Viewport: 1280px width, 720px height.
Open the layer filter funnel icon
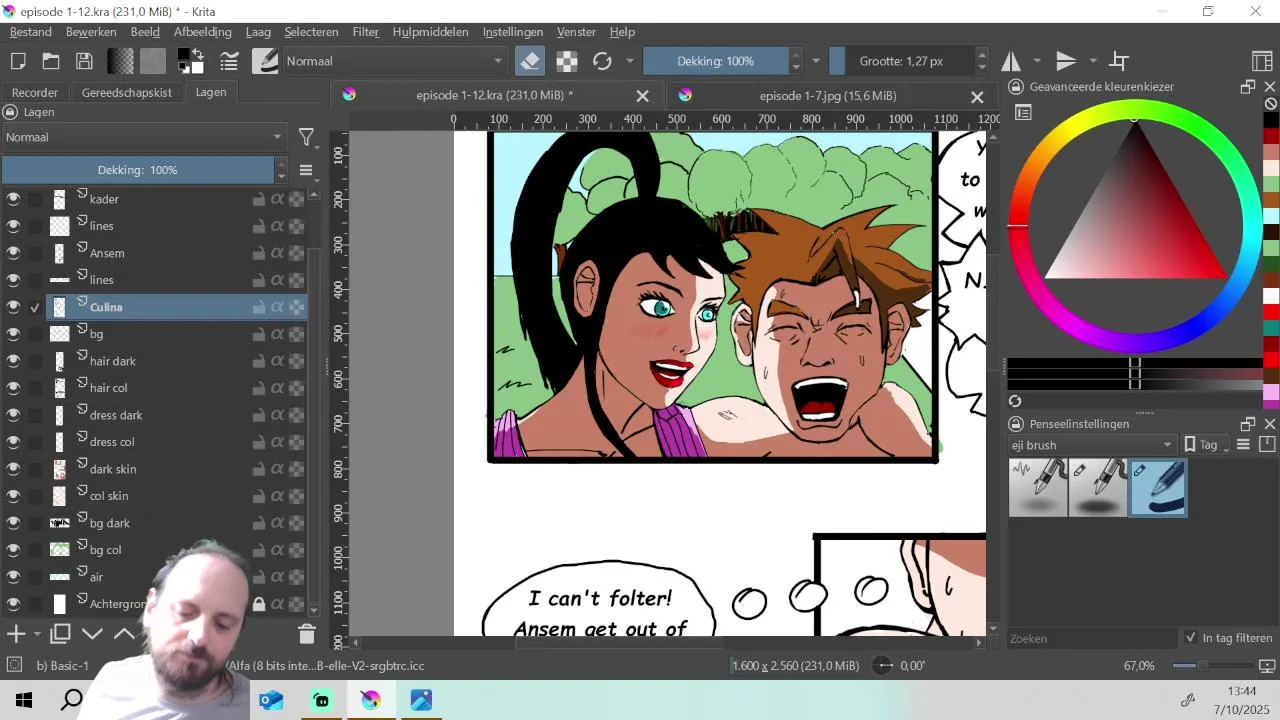coord(306,137)
